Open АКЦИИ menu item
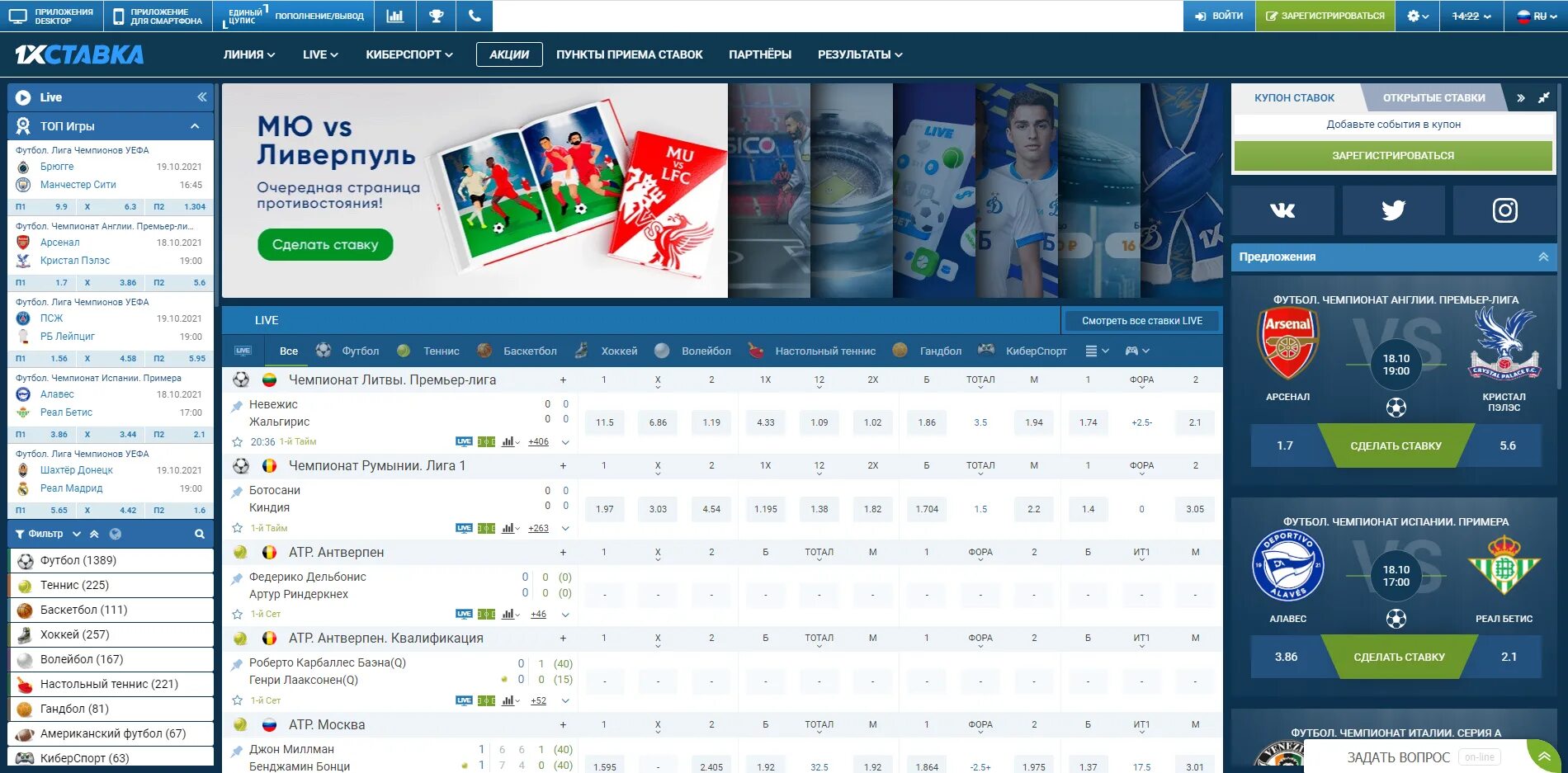The height and width of the screenshot is (773, 1568). pos(509,54)
